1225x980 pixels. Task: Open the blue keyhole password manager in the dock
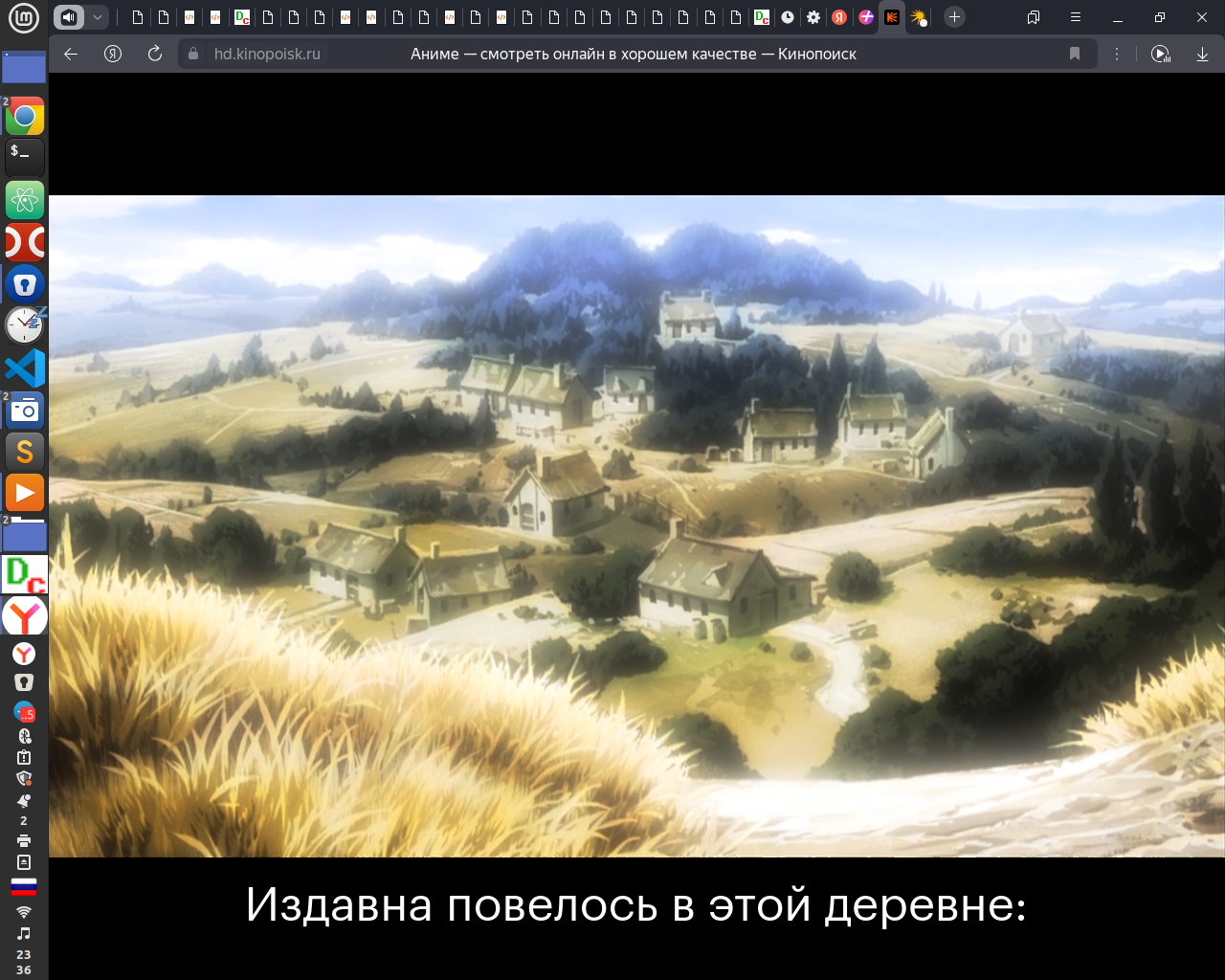click(25, 284)
